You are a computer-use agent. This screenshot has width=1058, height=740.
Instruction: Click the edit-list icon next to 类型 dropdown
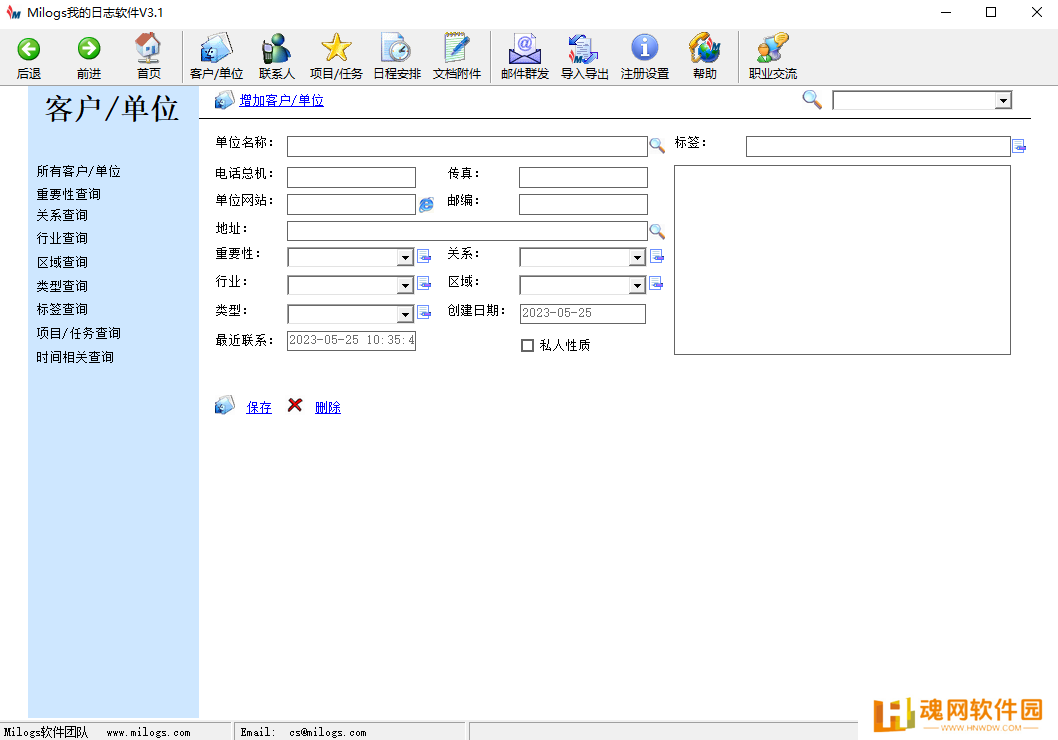click(424, 312)
